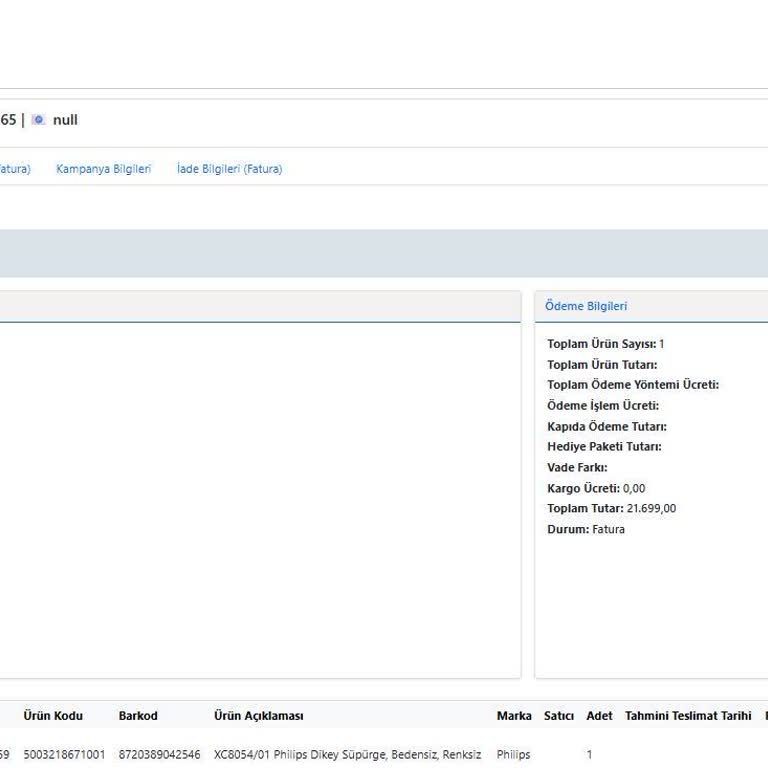Switch to İade Bilgileri (Fatura) tab
This screenshot has height=768, width=768.
point(229,169)
